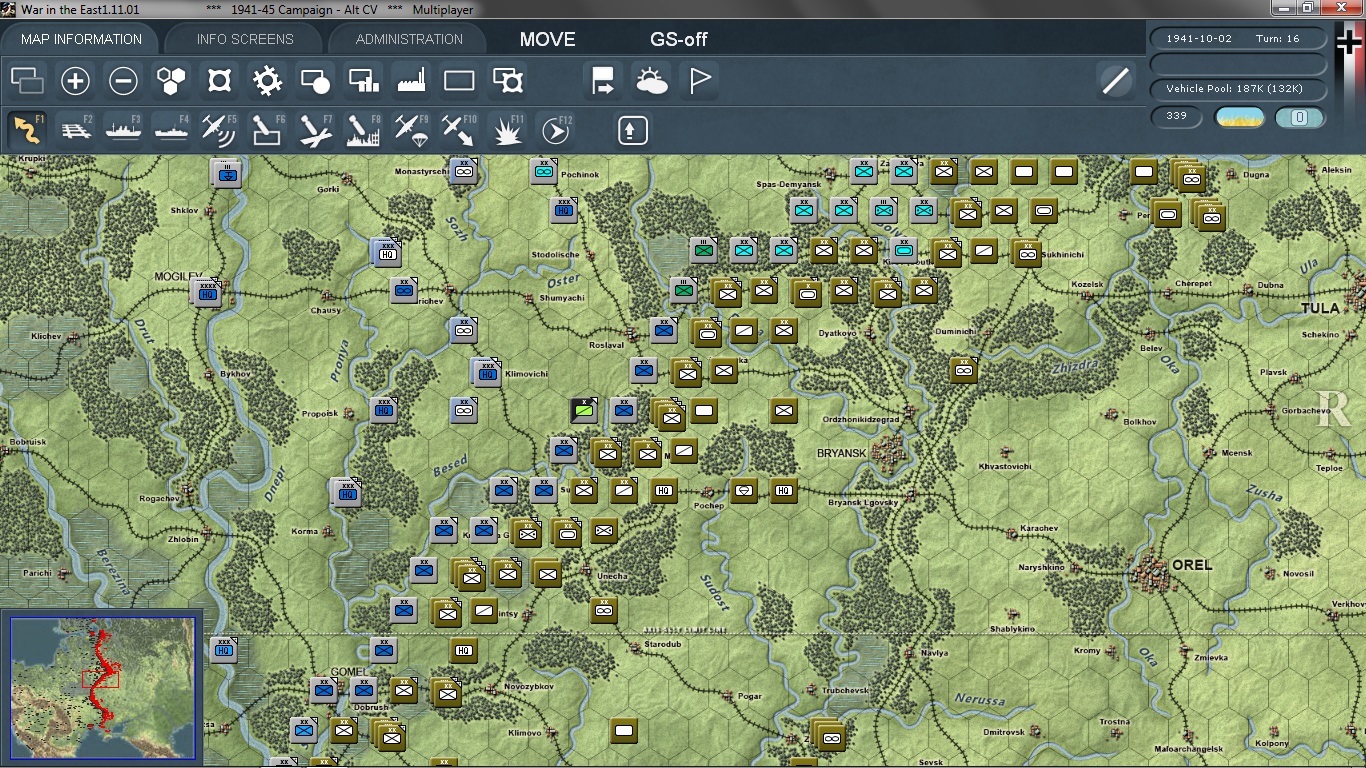Click the city of OREL on map
1366x768 pixels.
pyautogui.click(x=1152, y=575)
